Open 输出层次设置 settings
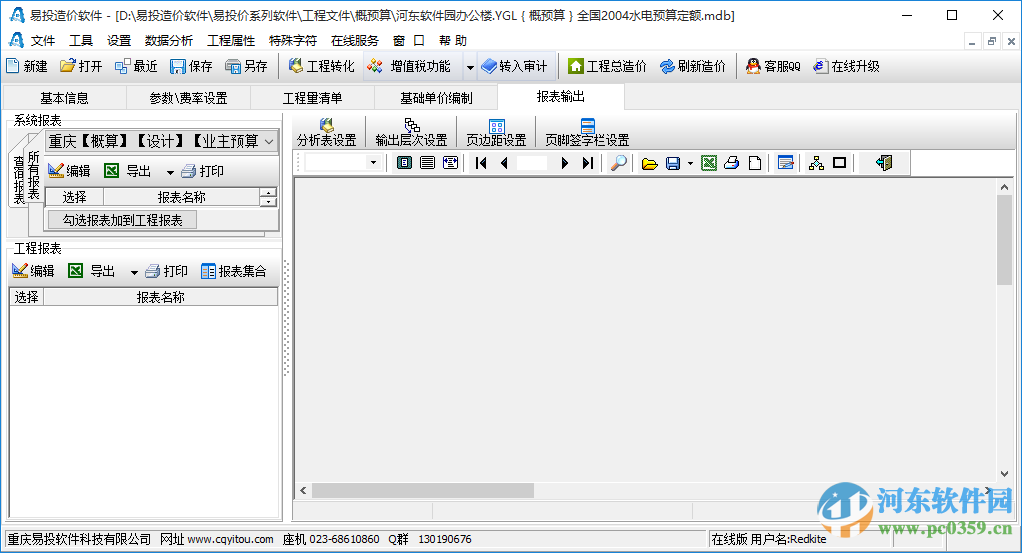 coord(411,132)
